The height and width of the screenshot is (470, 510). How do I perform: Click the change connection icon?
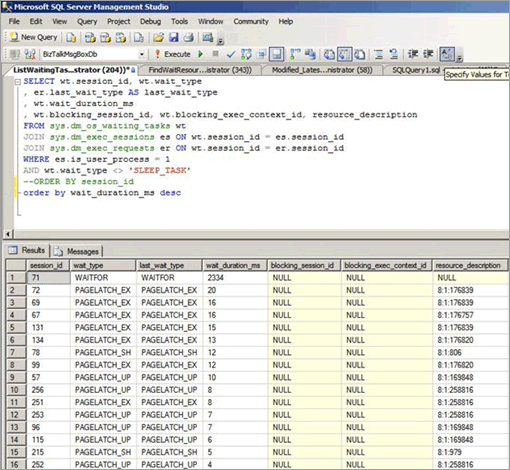(30, 54)
